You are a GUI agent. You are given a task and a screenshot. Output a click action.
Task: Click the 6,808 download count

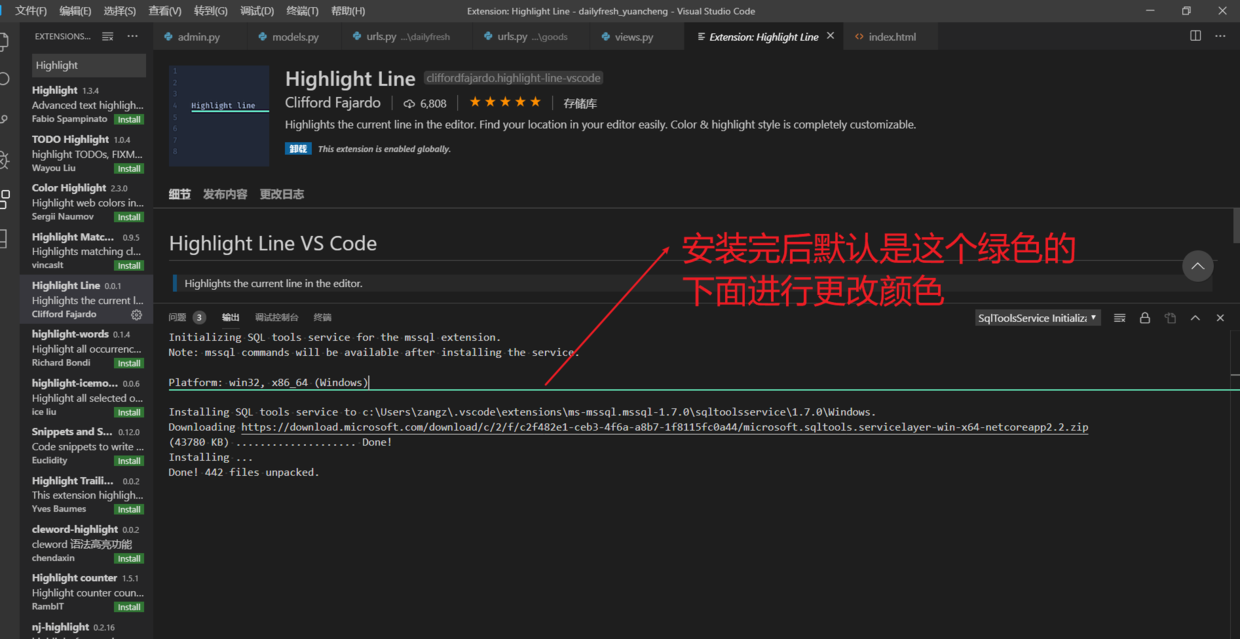(425, 103)
